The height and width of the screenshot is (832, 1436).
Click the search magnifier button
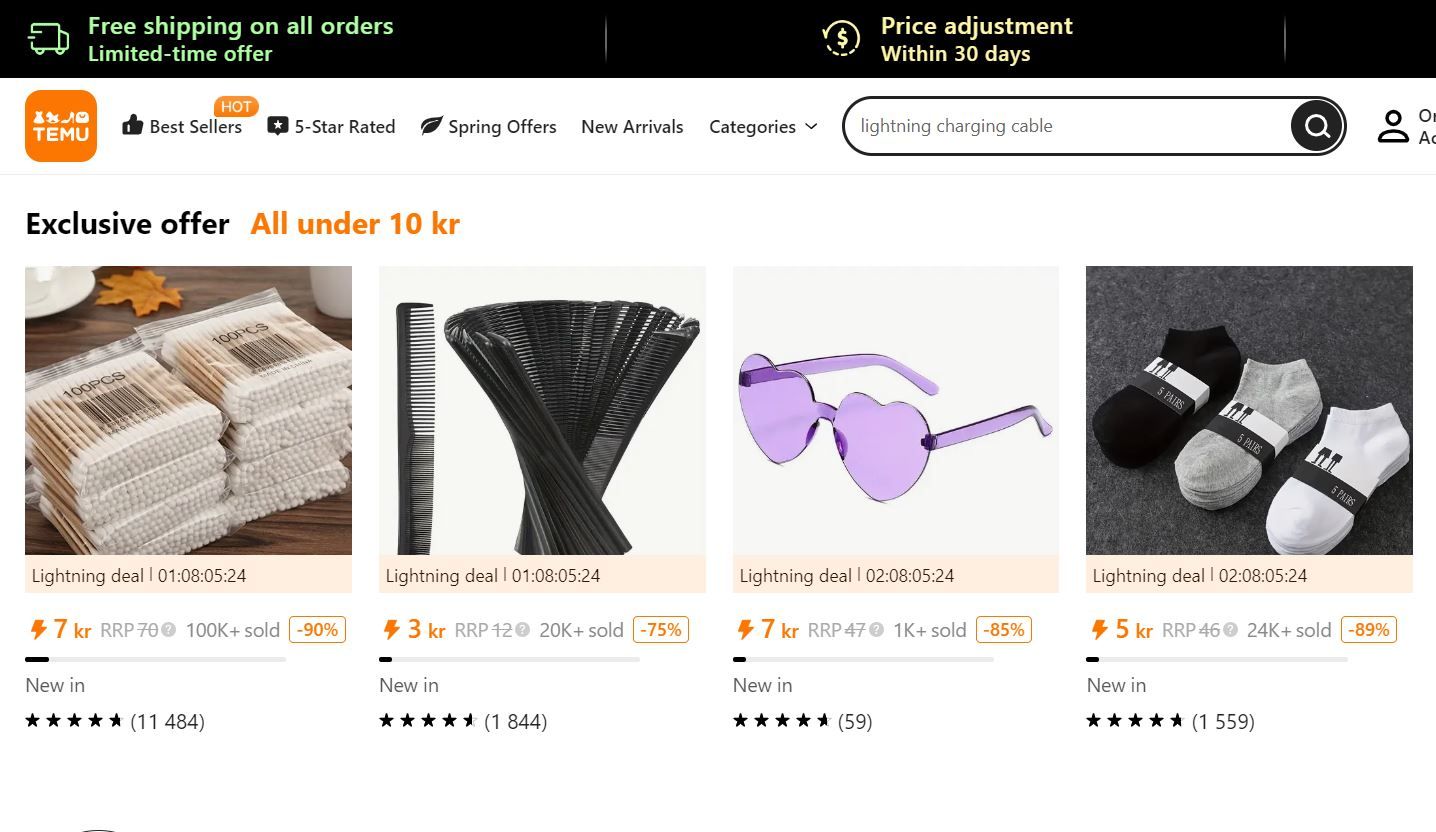pos(1316,126)
